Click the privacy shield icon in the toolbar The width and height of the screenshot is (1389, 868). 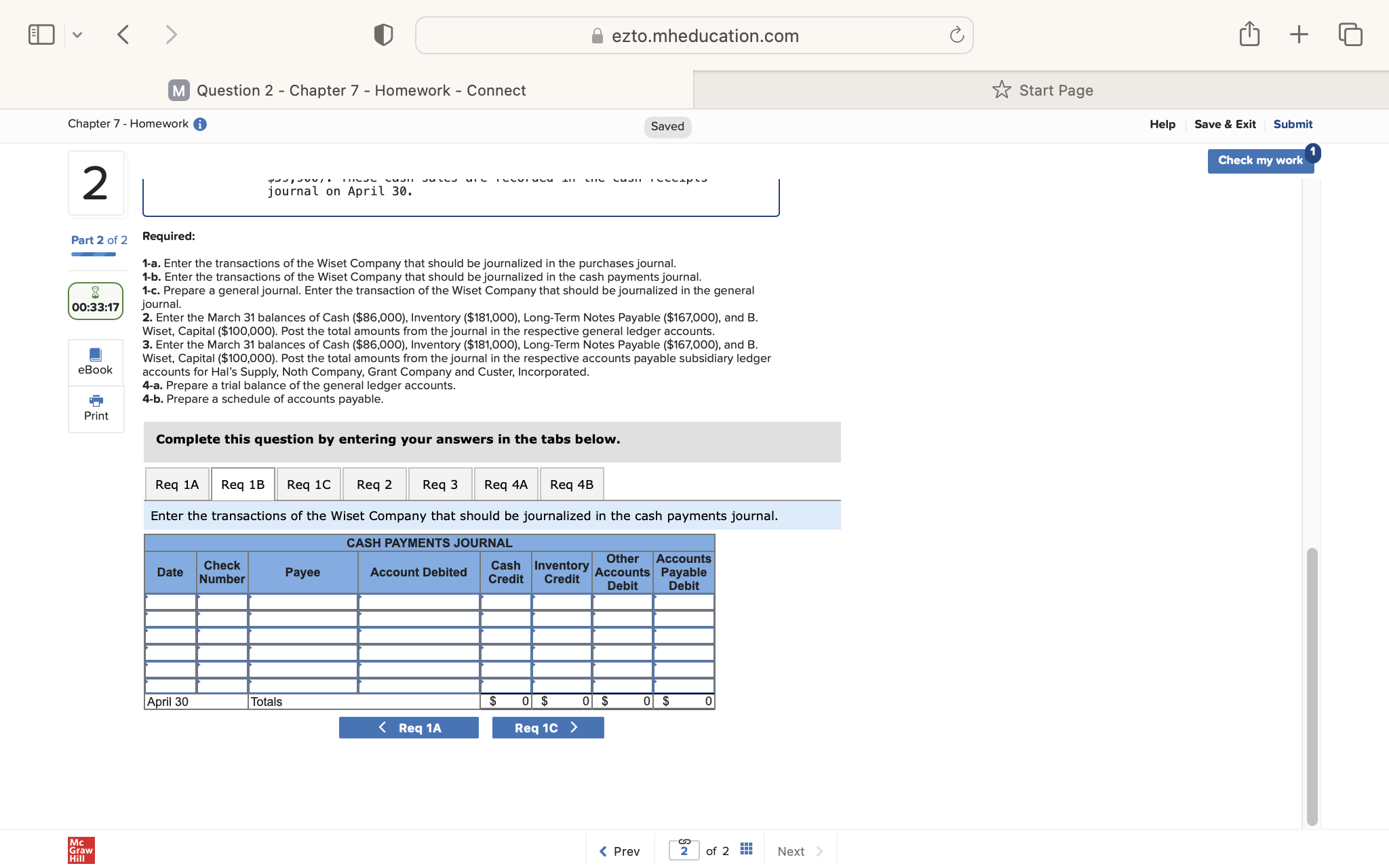click(383, 34)
